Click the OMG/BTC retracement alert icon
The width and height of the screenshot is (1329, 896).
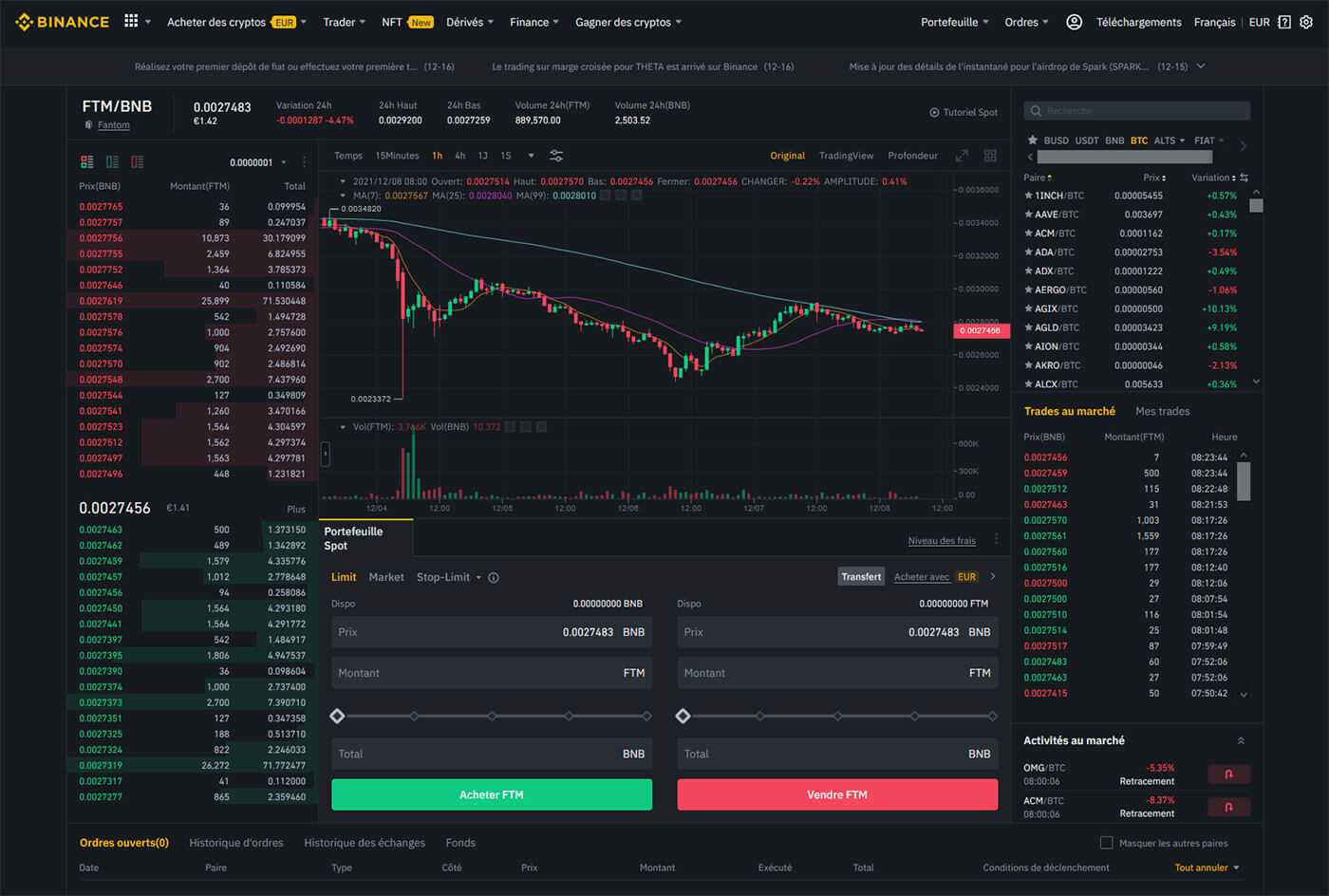[x=1228, y=774]
